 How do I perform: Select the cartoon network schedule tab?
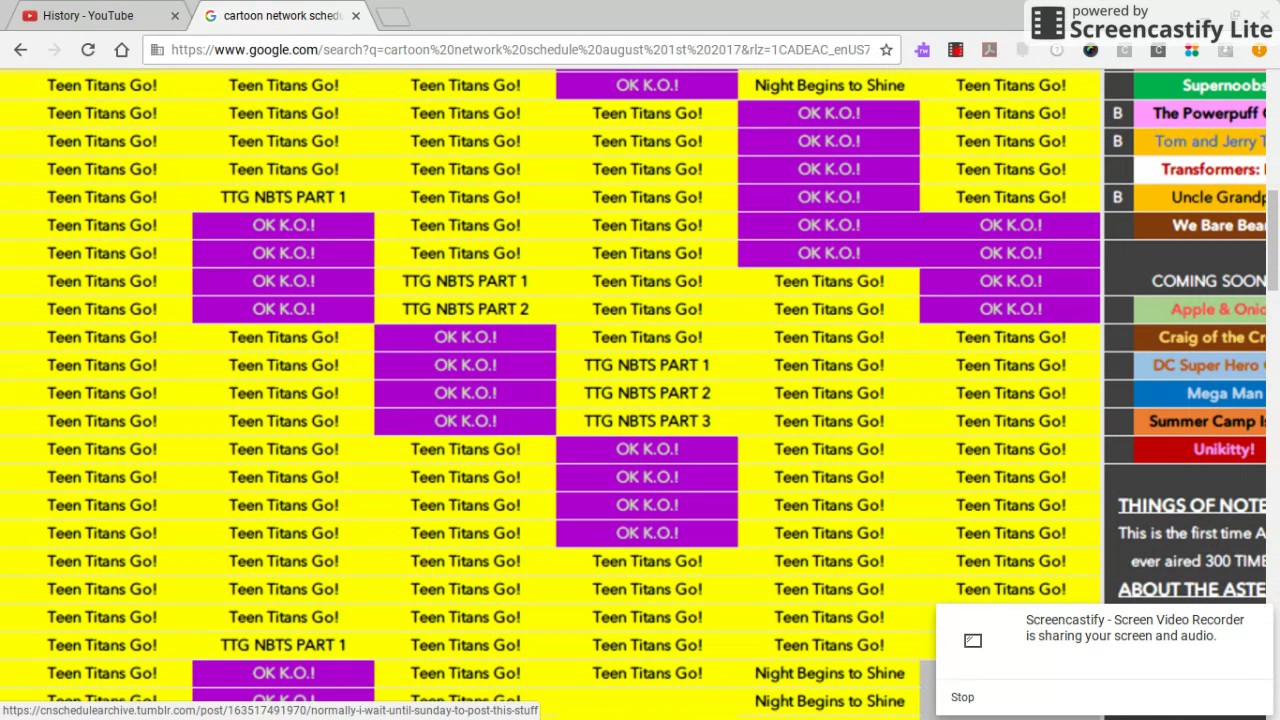283,16
